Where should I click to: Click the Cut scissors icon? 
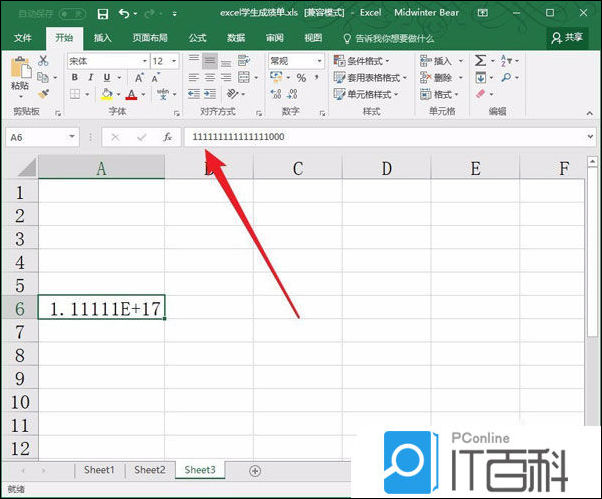[x=43, y=60]
